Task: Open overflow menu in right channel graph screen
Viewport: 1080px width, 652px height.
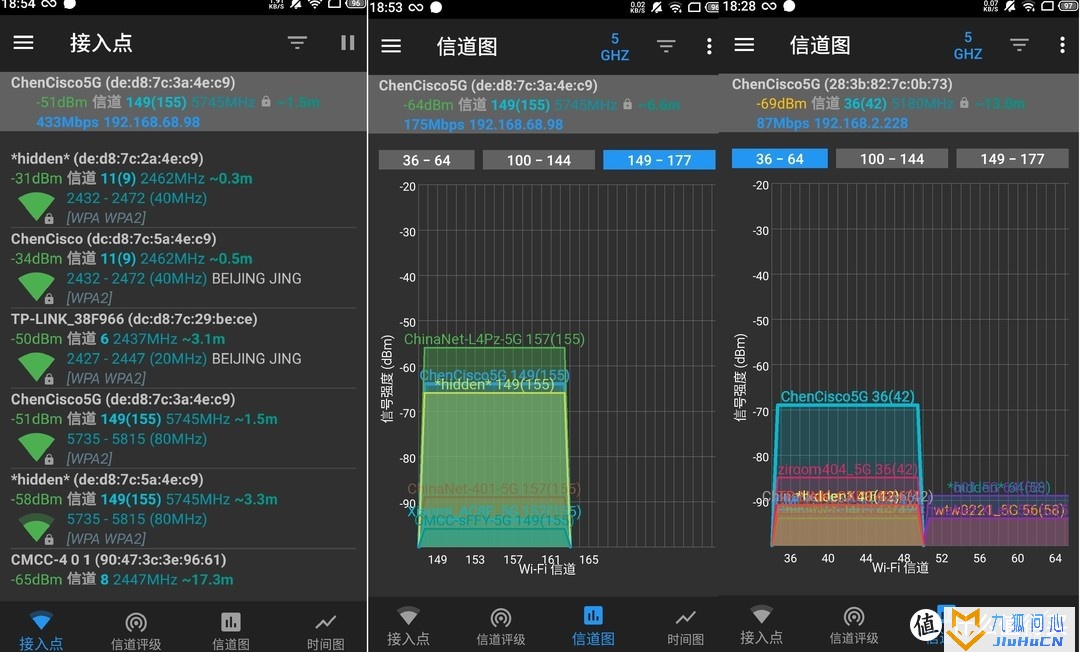Action: (1062, 45)
